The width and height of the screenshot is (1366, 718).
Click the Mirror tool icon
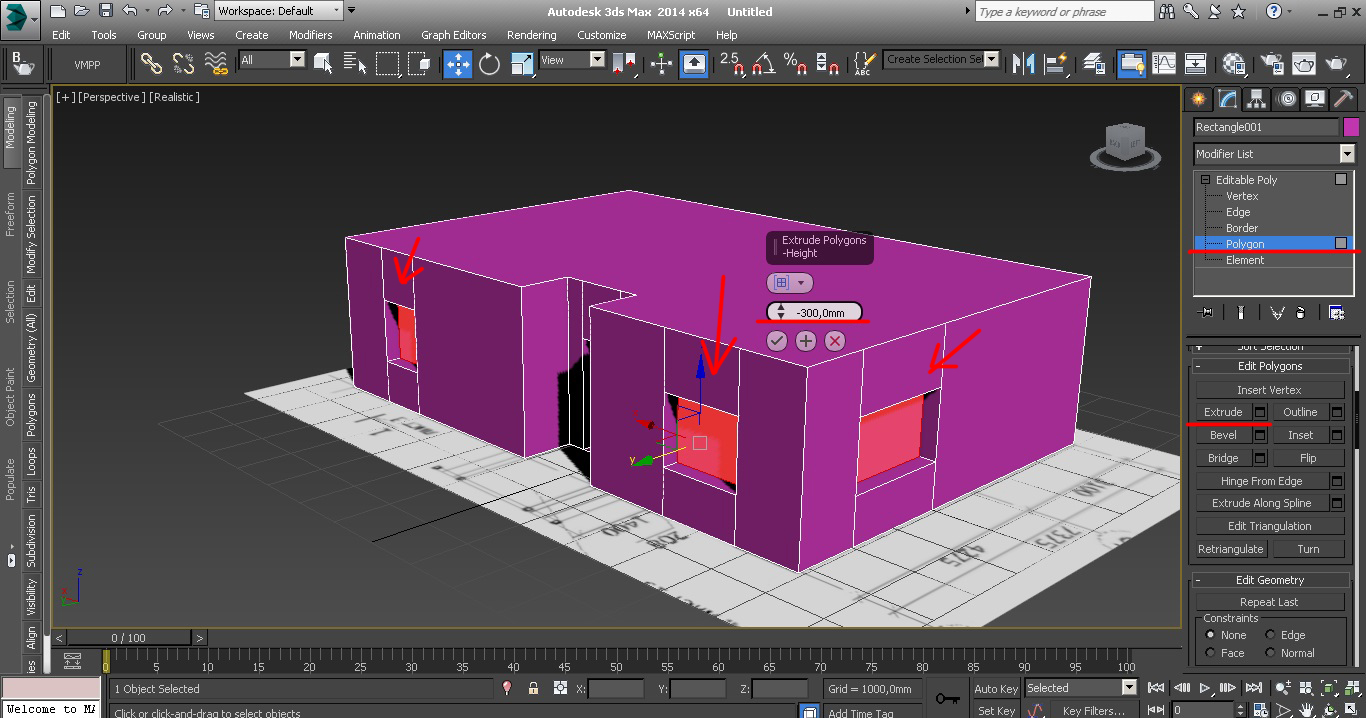(x=1023, y=64)
